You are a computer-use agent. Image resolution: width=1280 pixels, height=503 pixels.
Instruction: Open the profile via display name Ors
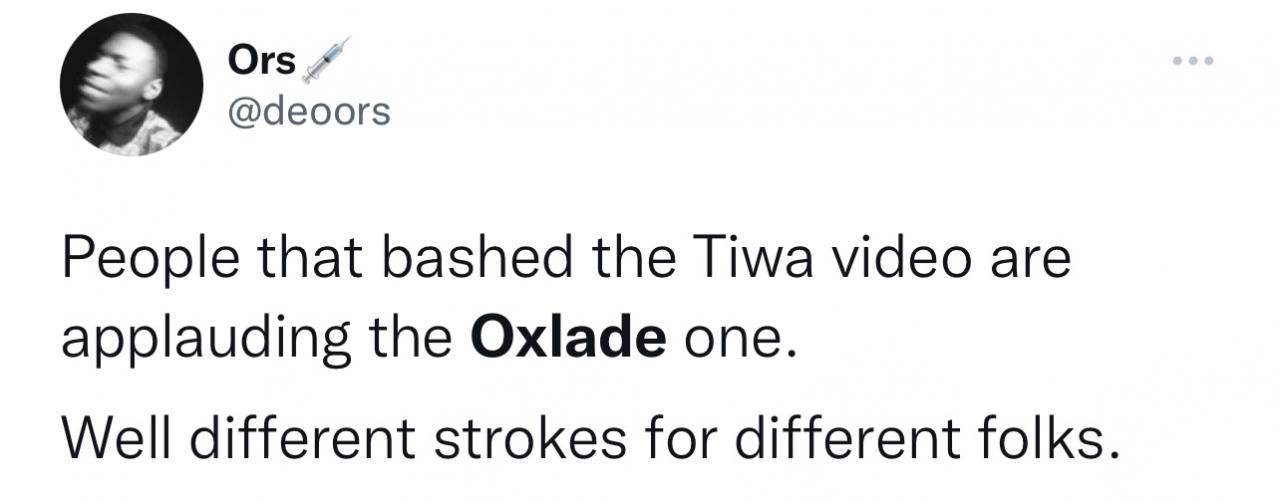click(262, 61)
